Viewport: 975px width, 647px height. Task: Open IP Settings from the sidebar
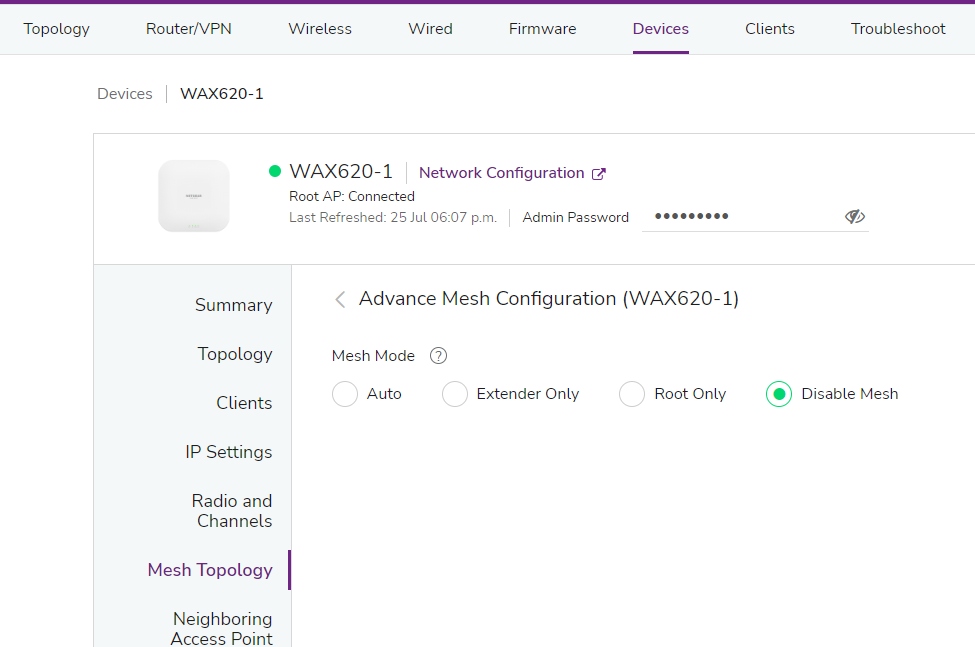(228, 452)
